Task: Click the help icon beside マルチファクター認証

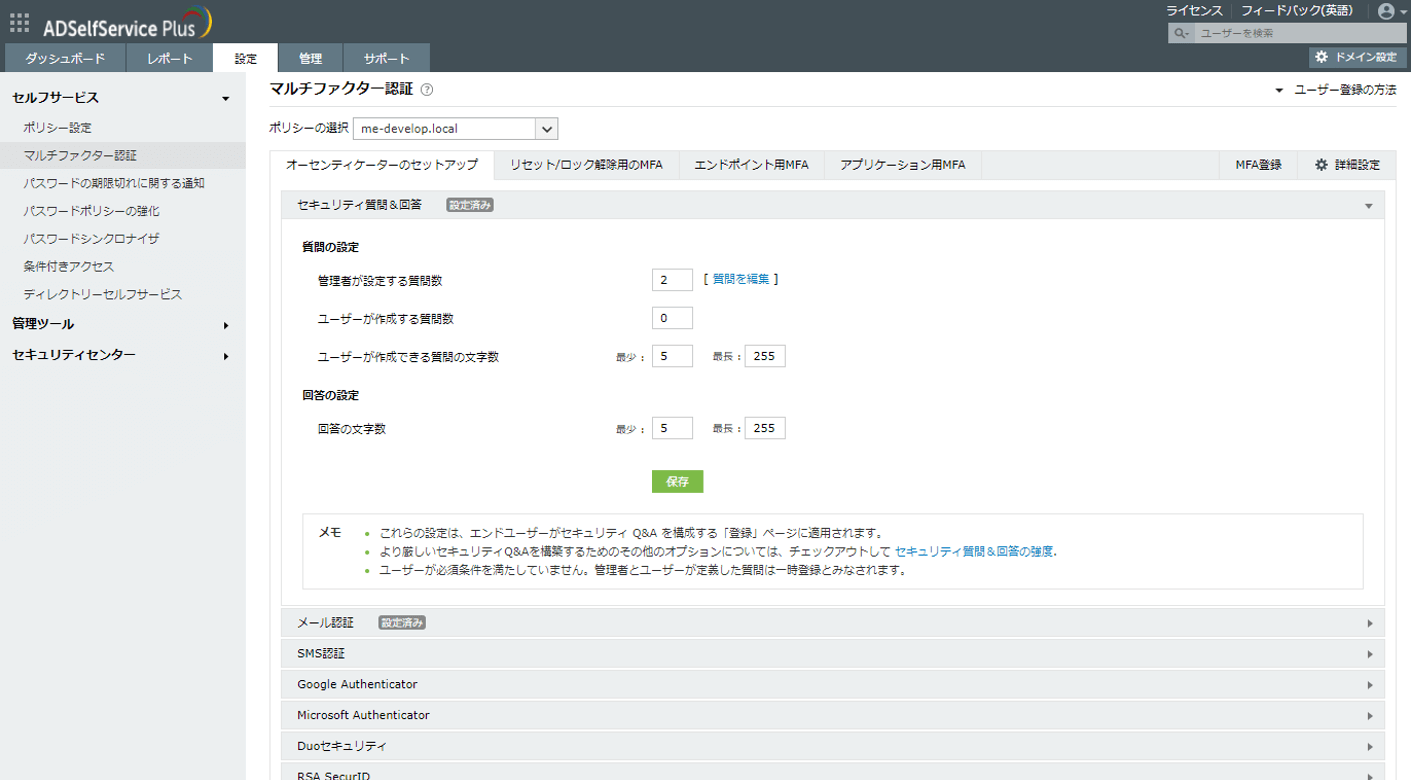Action: (428, 89)
